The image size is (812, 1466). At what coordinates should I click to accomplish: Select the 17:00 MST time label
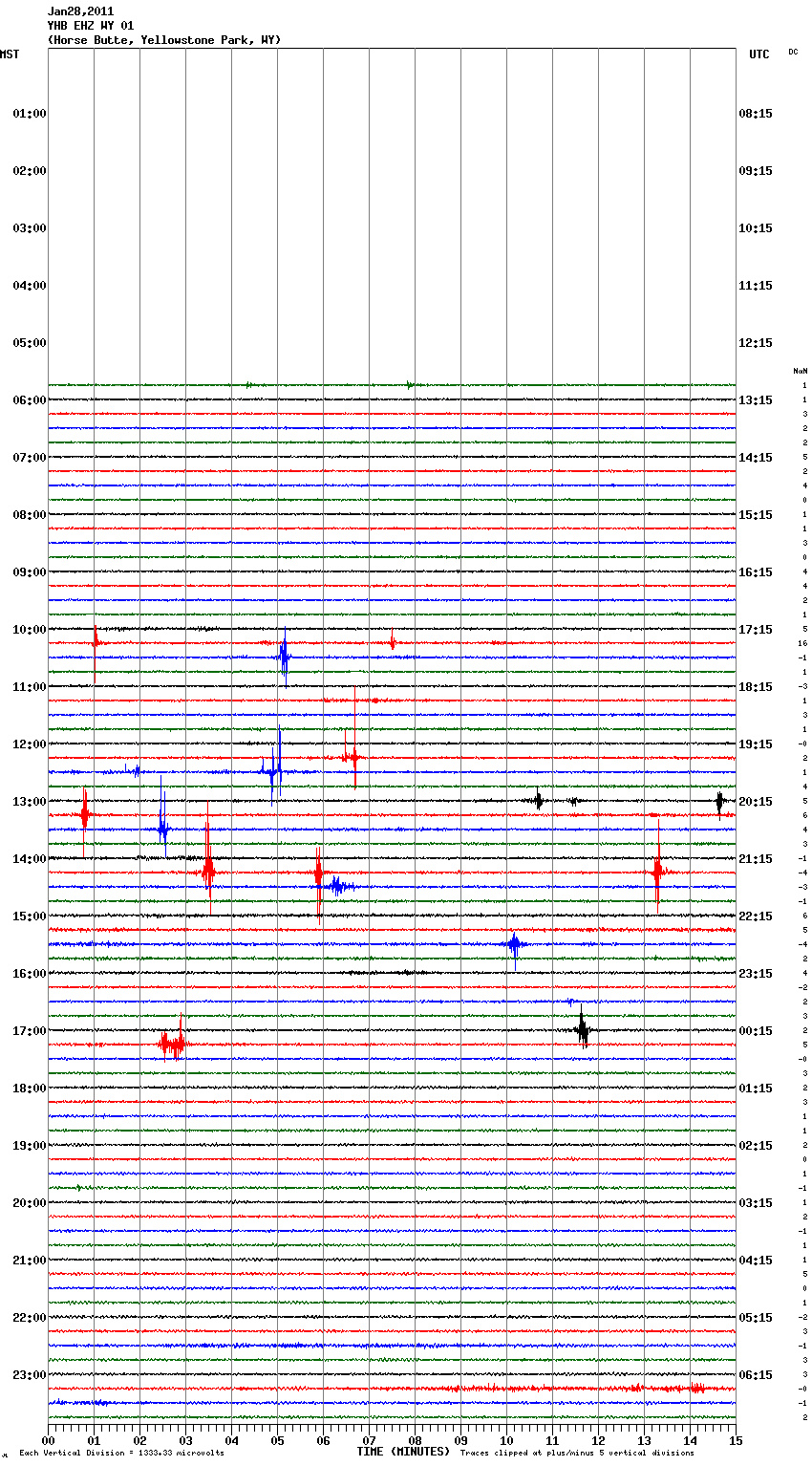[30, 1031]
